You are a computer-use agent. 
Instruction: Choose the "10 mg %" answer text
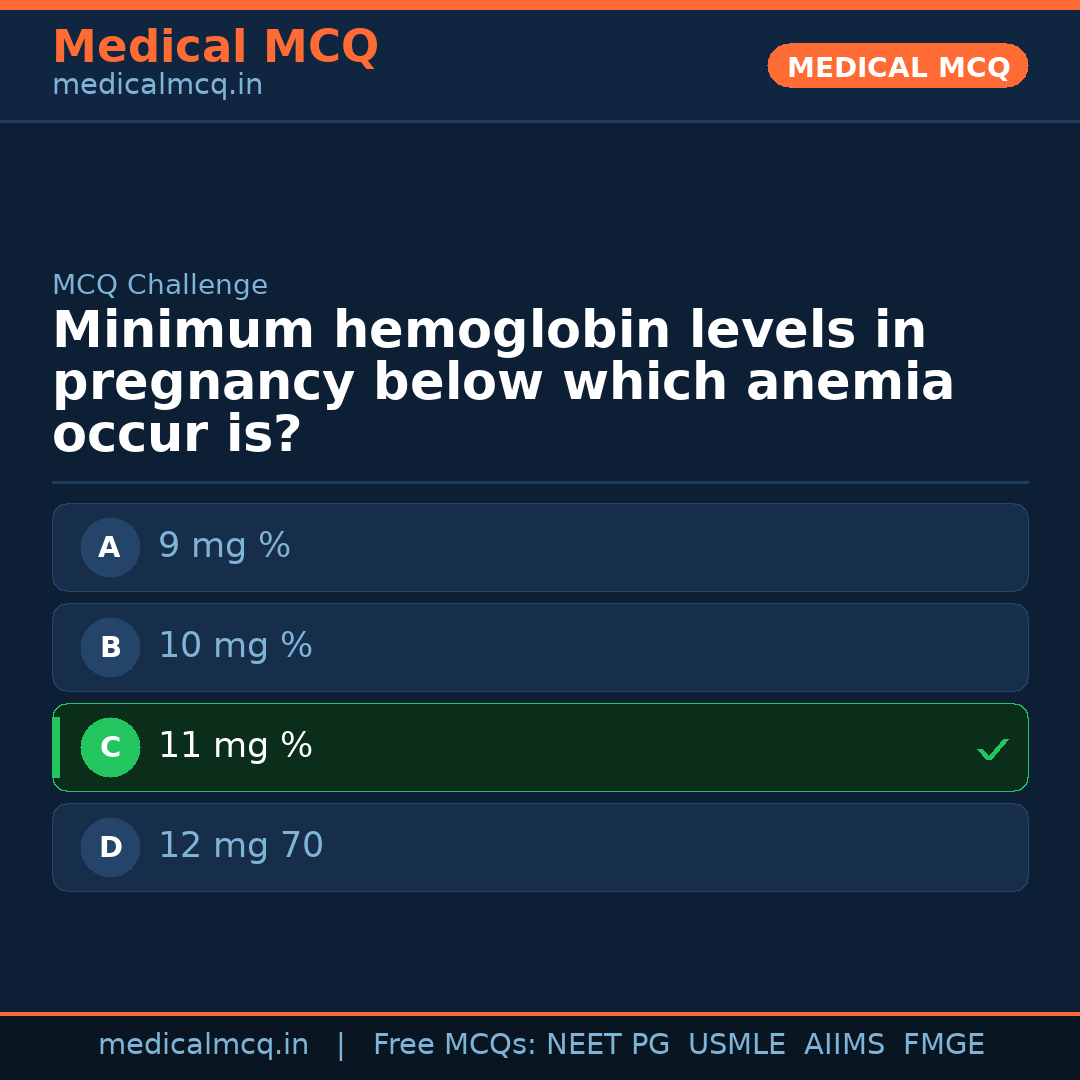235,646
